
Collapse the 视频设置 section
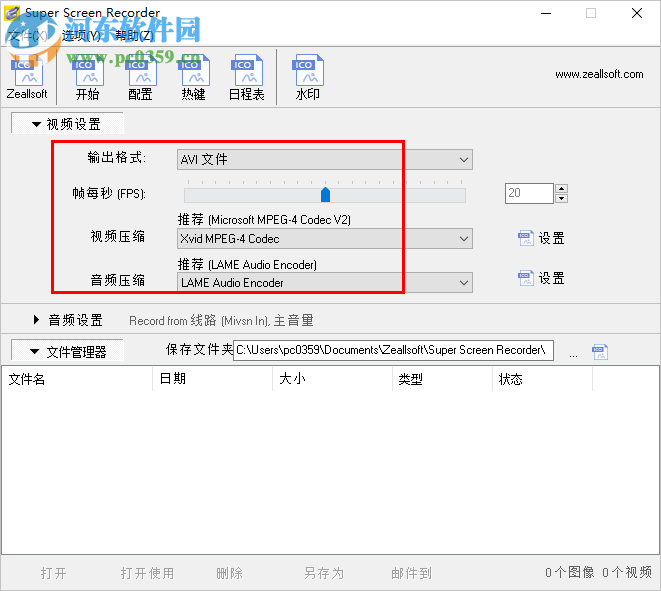click(67, 124)
